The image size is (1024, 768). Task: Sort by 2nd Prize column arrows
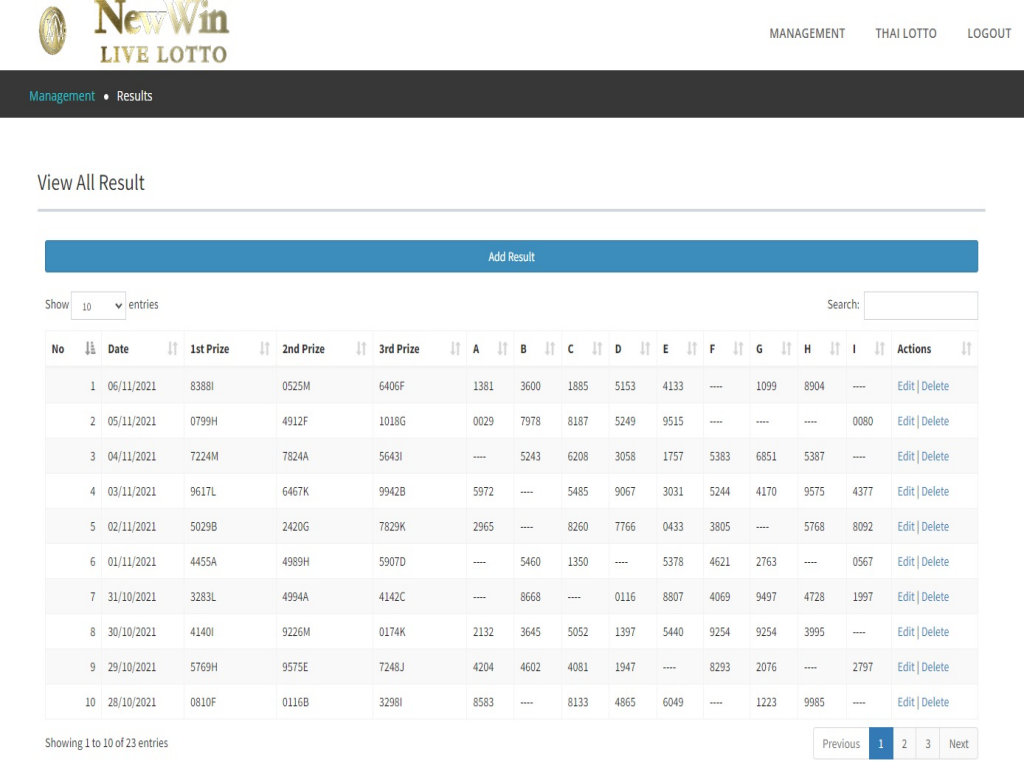[362, 349]
